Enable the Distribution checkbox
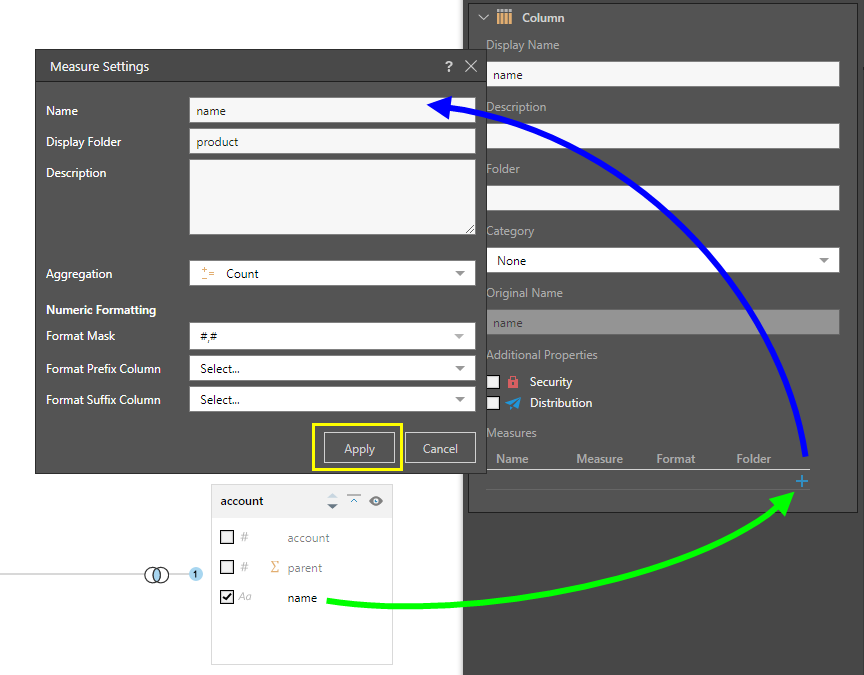The height and width of the screenshot is (675, 864). (x=493, y=403)
